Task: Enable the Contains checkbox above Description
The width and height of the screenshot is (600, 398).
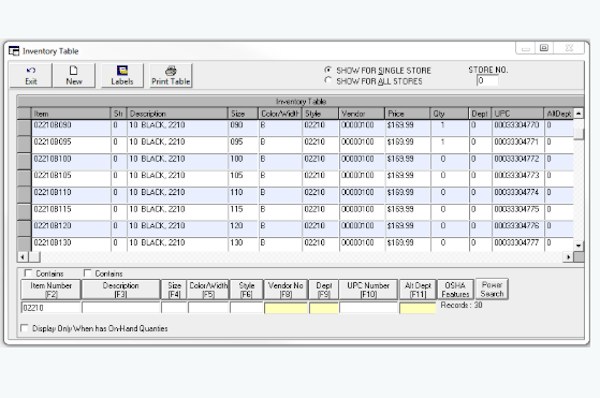Action: [x=88, y=273]
